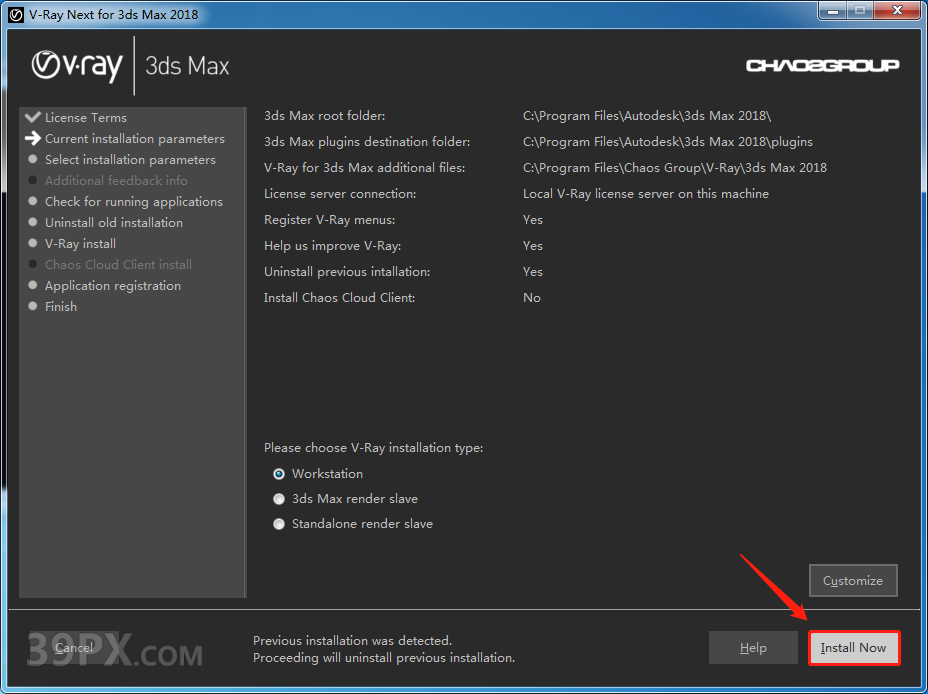Click the Yes value for Help us improve V-Ray
This screenshot has height=694, width=928.
coord(533,246)
